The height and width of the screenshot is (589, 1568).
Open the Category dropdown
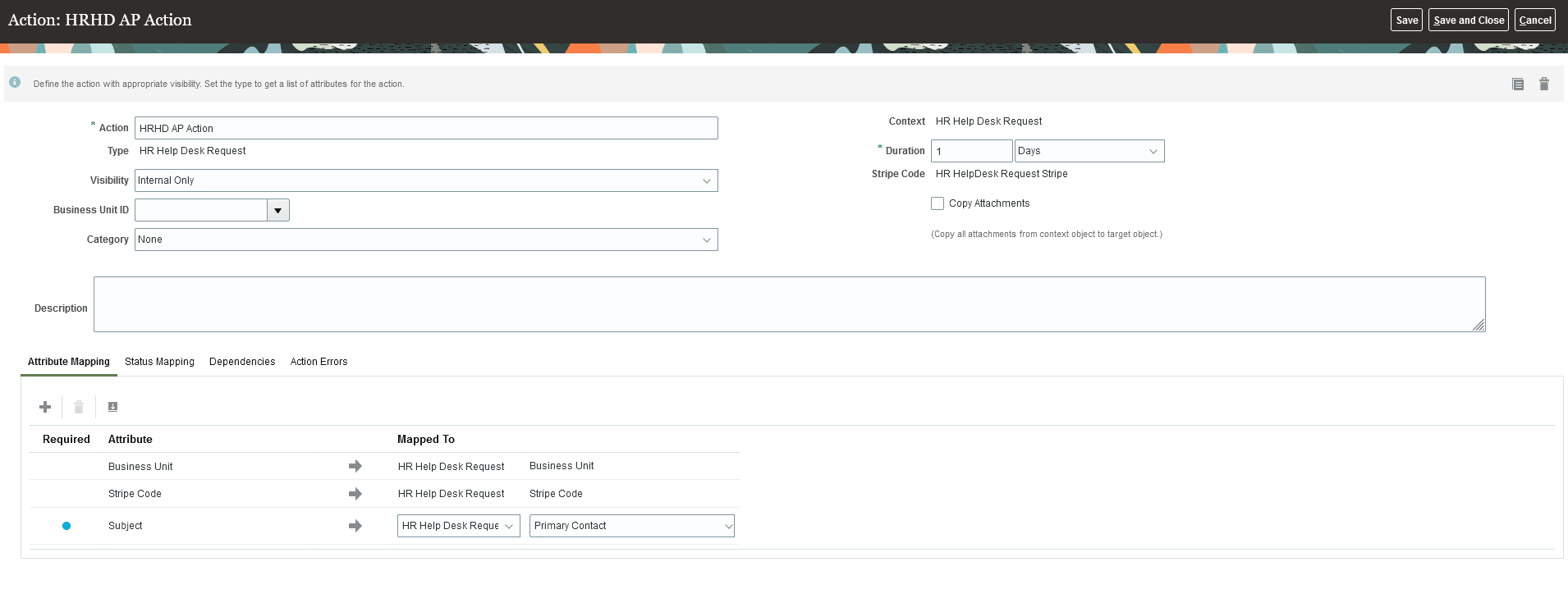426,240
